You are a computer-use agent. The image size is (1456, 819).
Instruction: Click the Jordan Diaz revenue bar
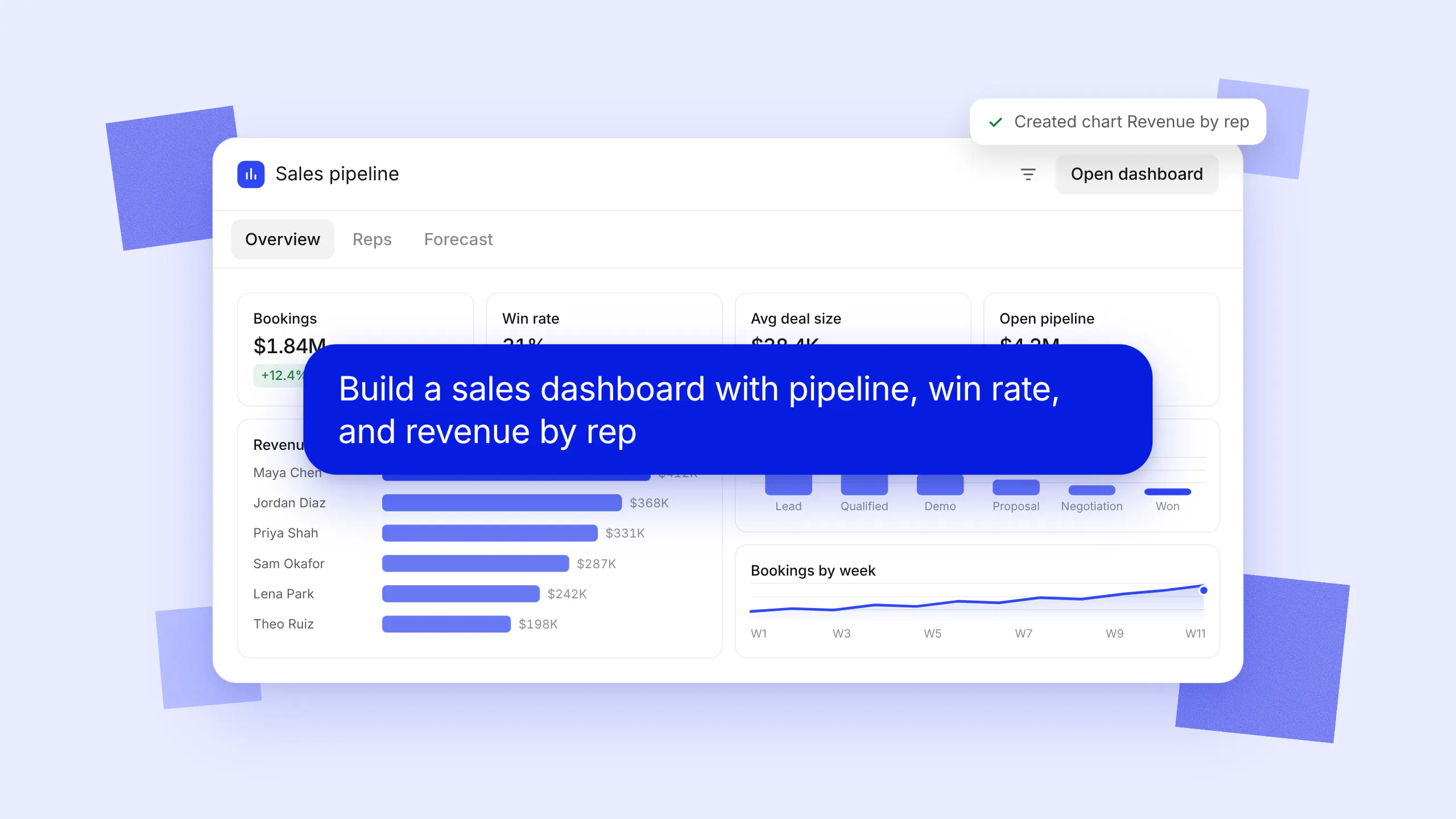click(502, 503)
